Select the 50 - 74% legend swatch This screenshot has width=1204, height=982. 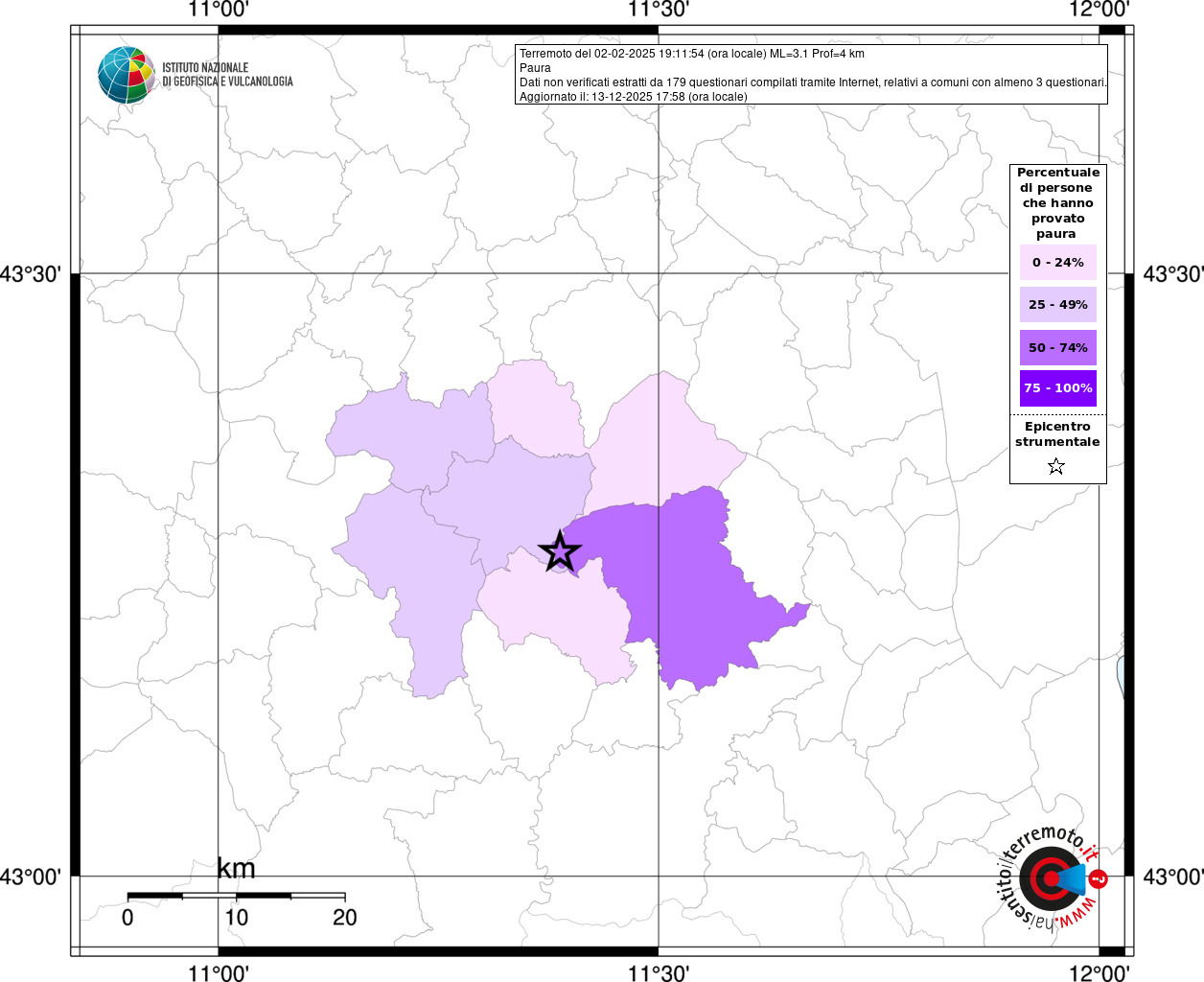tap(1058, 347)
